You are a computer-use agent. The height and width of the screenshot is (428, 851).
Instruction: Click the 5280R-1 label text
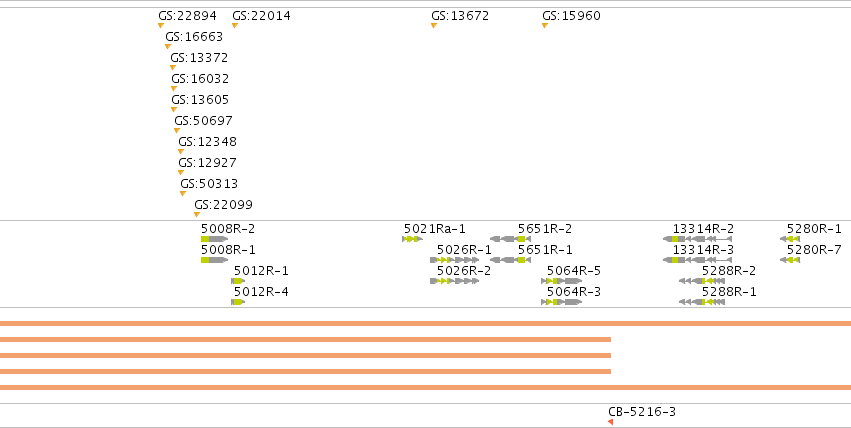click(x=814, y=229)
